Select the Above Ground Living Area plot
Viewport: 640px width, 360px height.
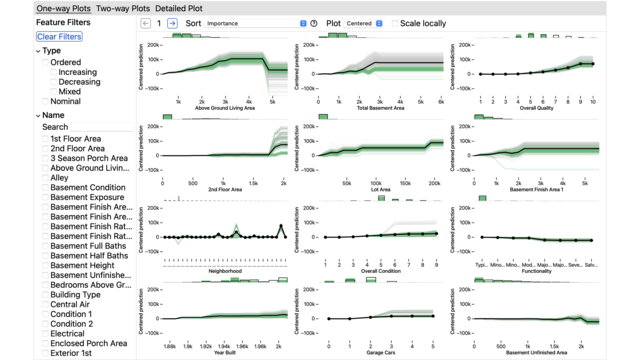tap(214, 72)
